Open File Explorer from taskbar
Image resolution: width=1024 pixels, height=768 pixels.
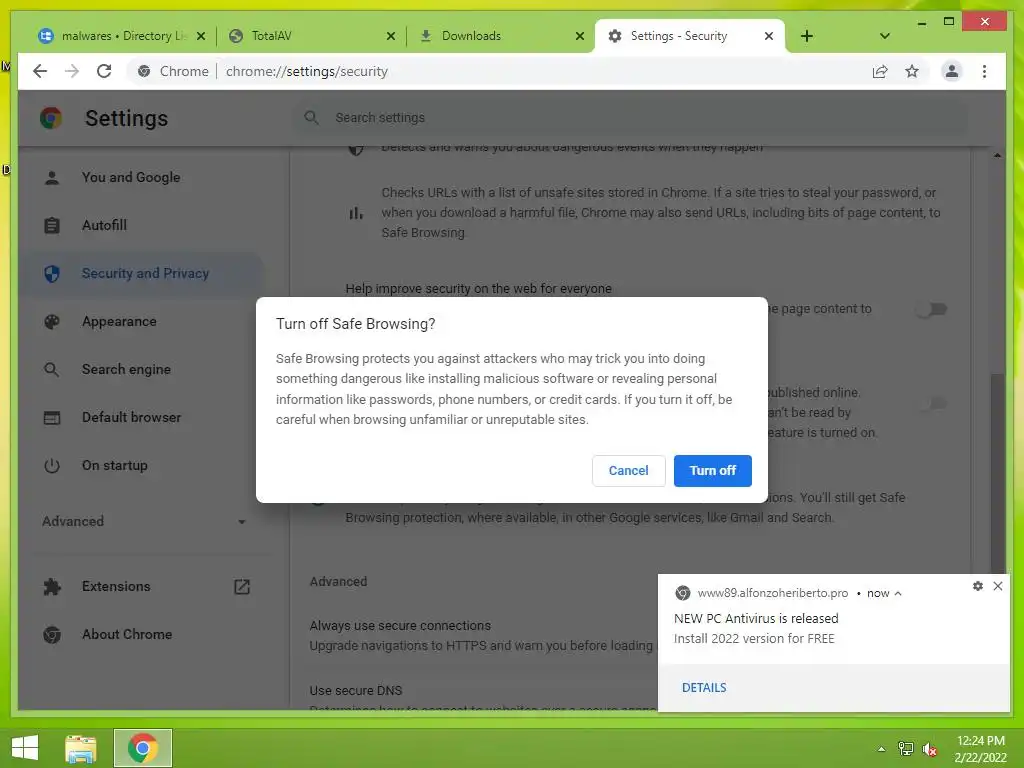click(81, 748)
